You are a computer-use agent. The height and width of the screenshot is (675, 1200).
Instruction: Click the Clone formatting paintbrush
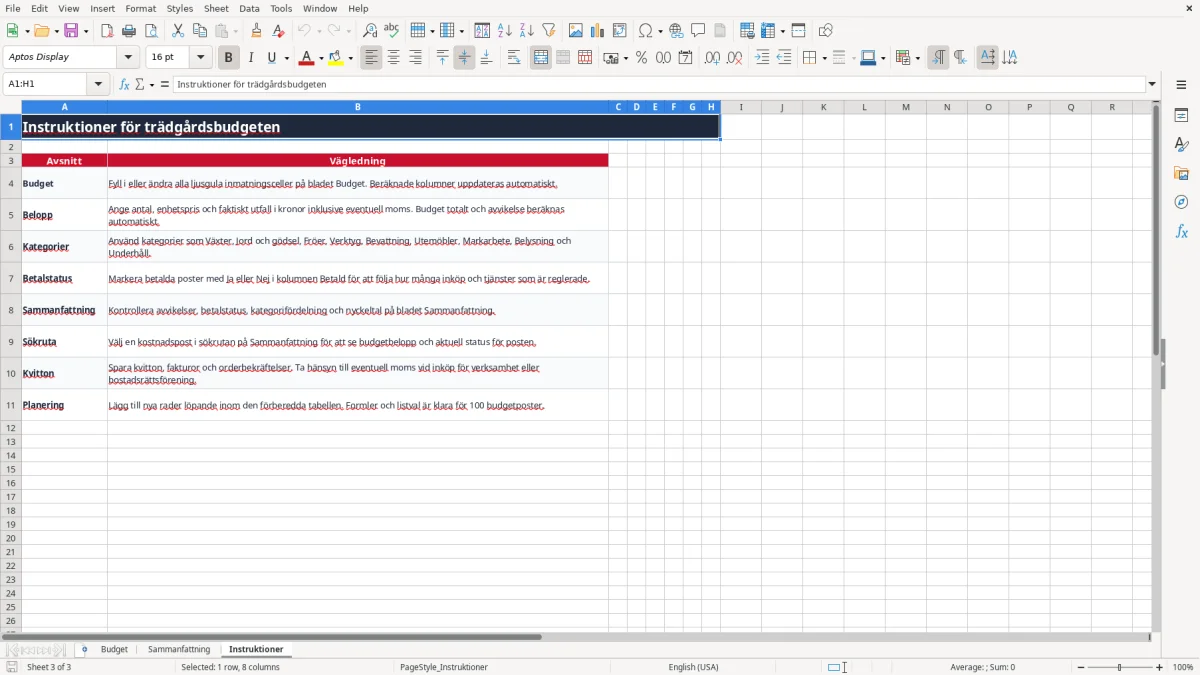(256, 31)
